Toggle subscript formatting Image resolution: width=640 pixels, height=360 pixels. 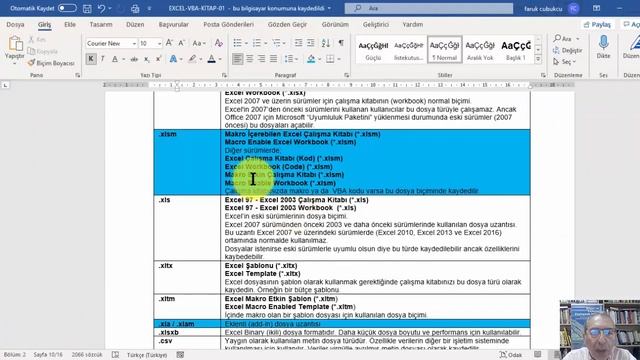(x=147, y=59)
